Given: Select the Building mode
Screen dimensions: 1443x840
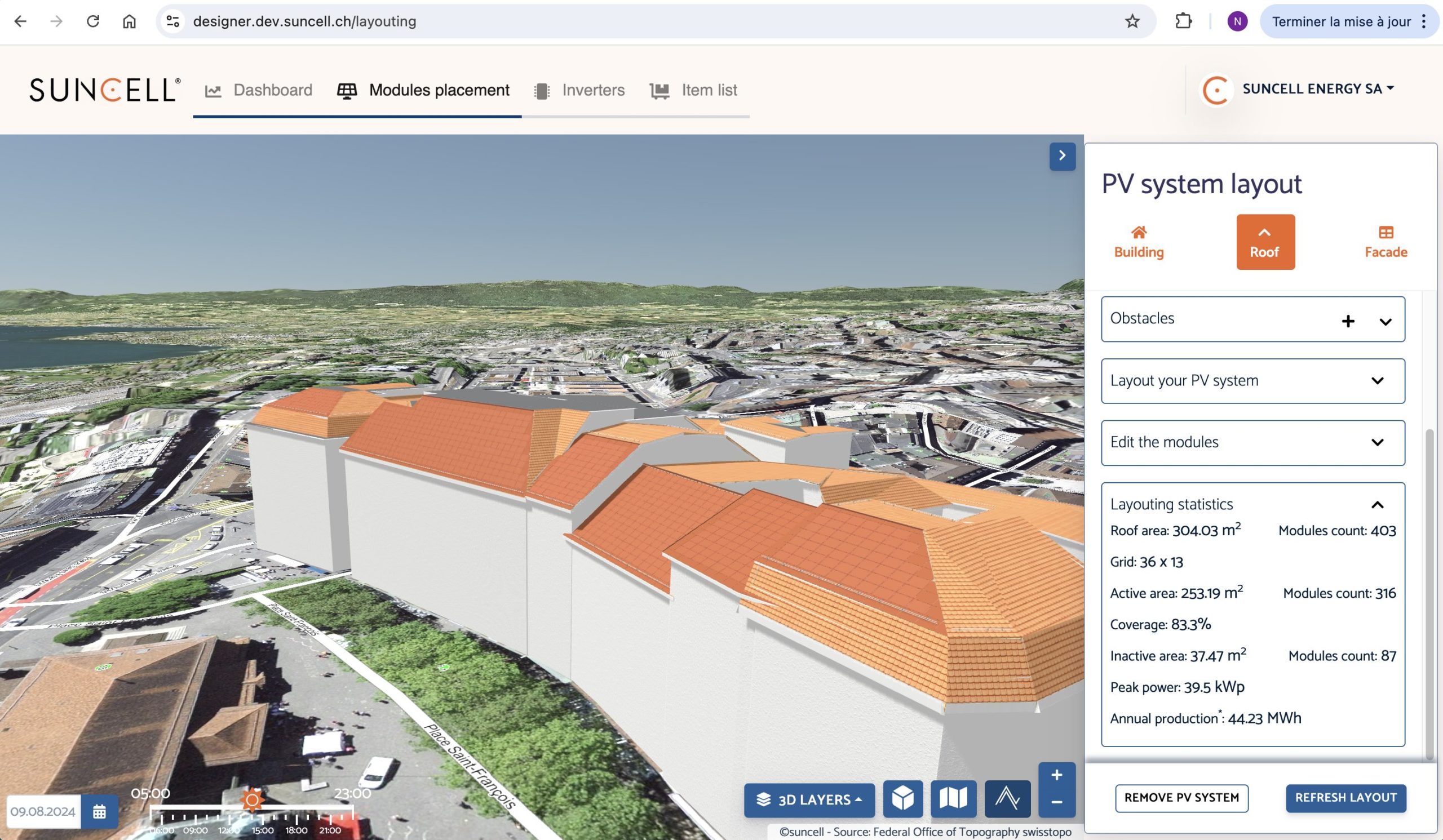Looking at the screenshot, I should [1139, 242].
